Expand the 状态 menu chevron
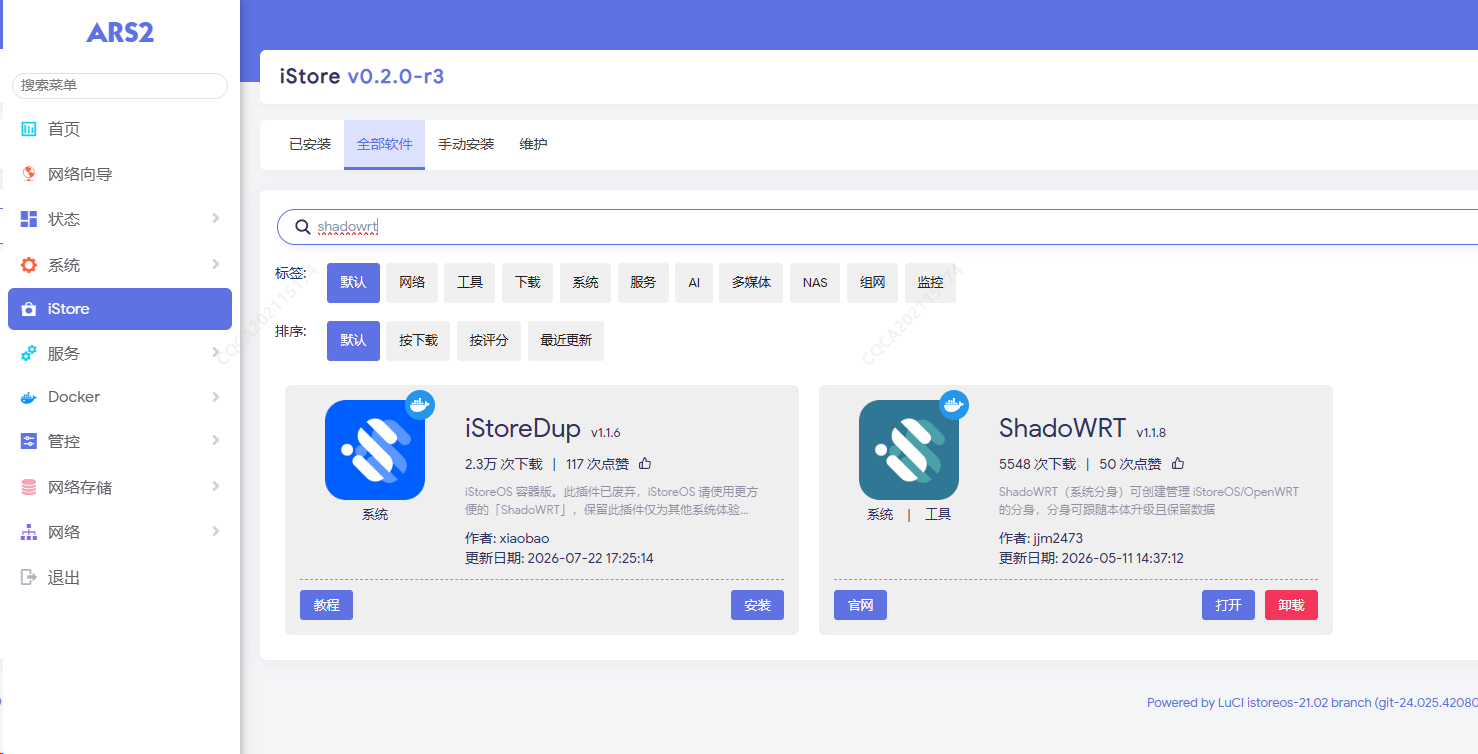Viewport: 1478px width, 754px height. 216,218
